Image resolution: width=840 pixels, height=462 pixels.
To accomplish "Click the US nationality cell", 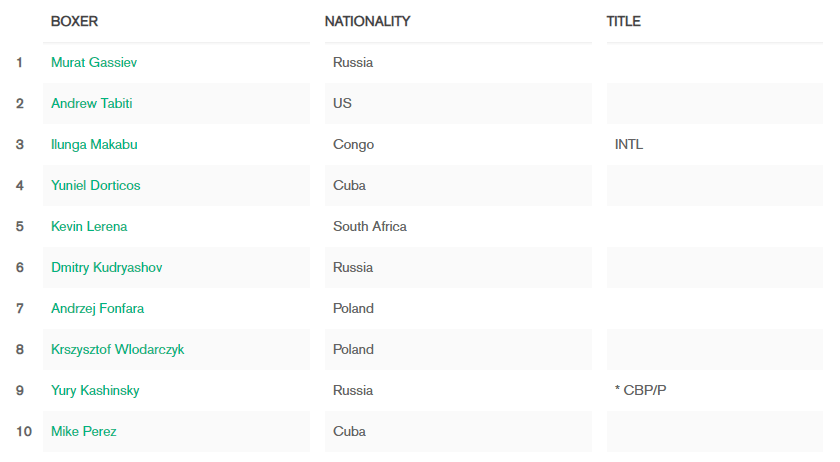I will (458, 103).
